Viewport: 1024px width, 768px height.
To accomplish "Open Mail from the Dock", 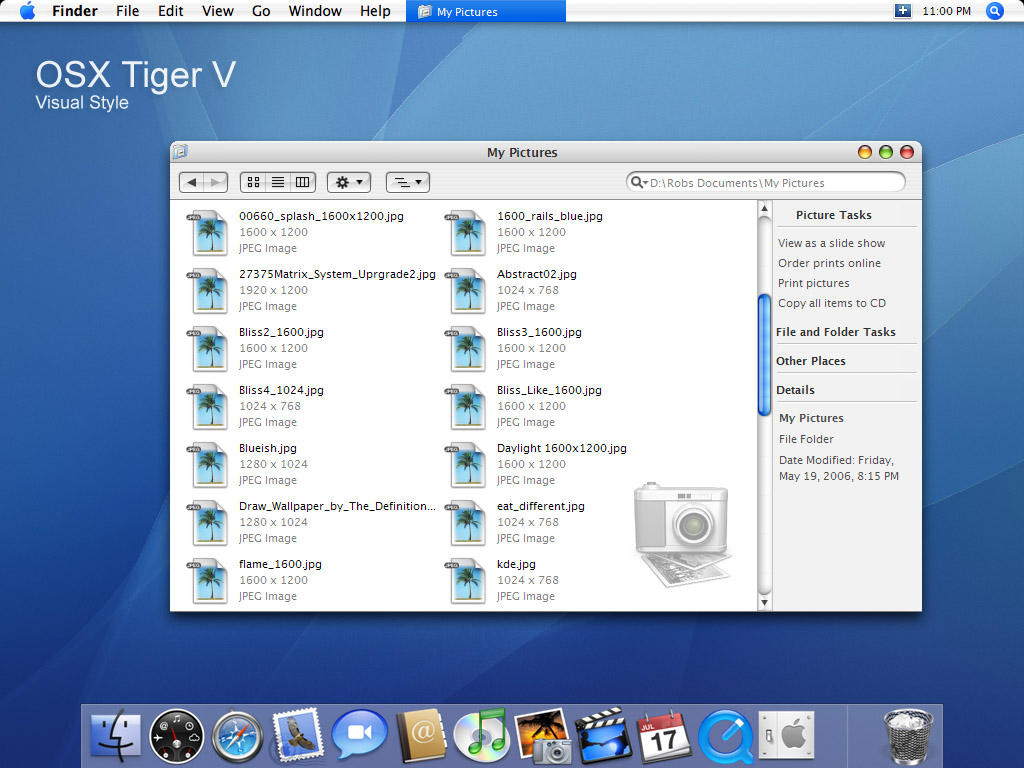I will click(295, 735).
